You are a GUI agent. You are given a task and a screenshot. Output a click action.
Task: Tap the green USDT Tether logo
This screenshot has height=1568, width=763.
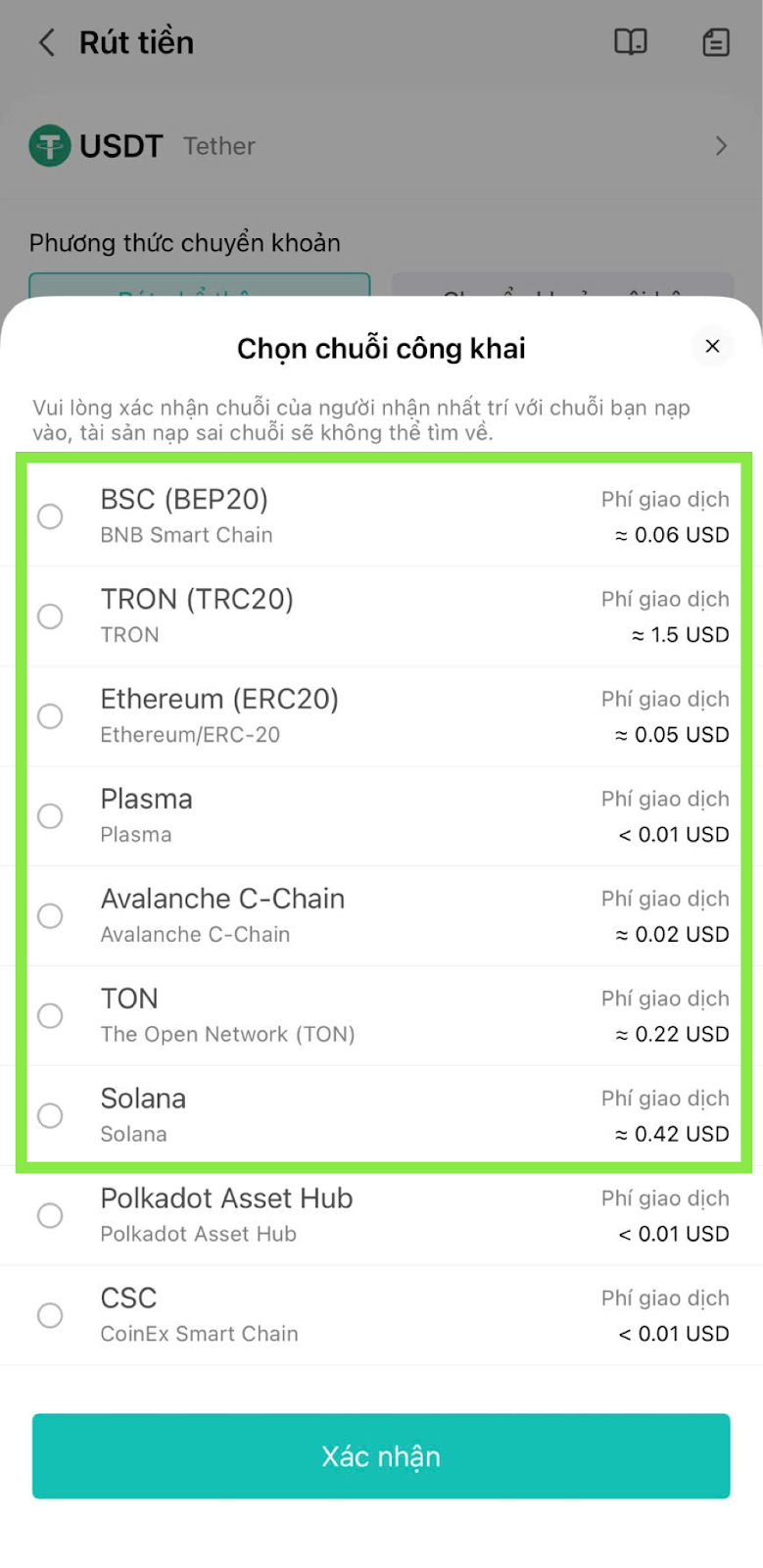tap(50, 146)
